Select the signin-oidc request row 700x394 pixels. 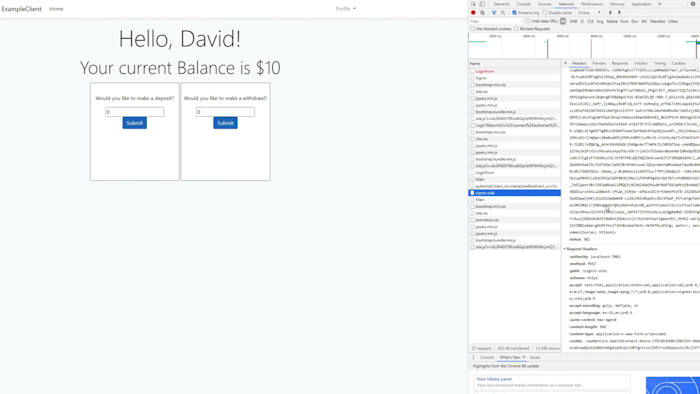tap(515, 193)
